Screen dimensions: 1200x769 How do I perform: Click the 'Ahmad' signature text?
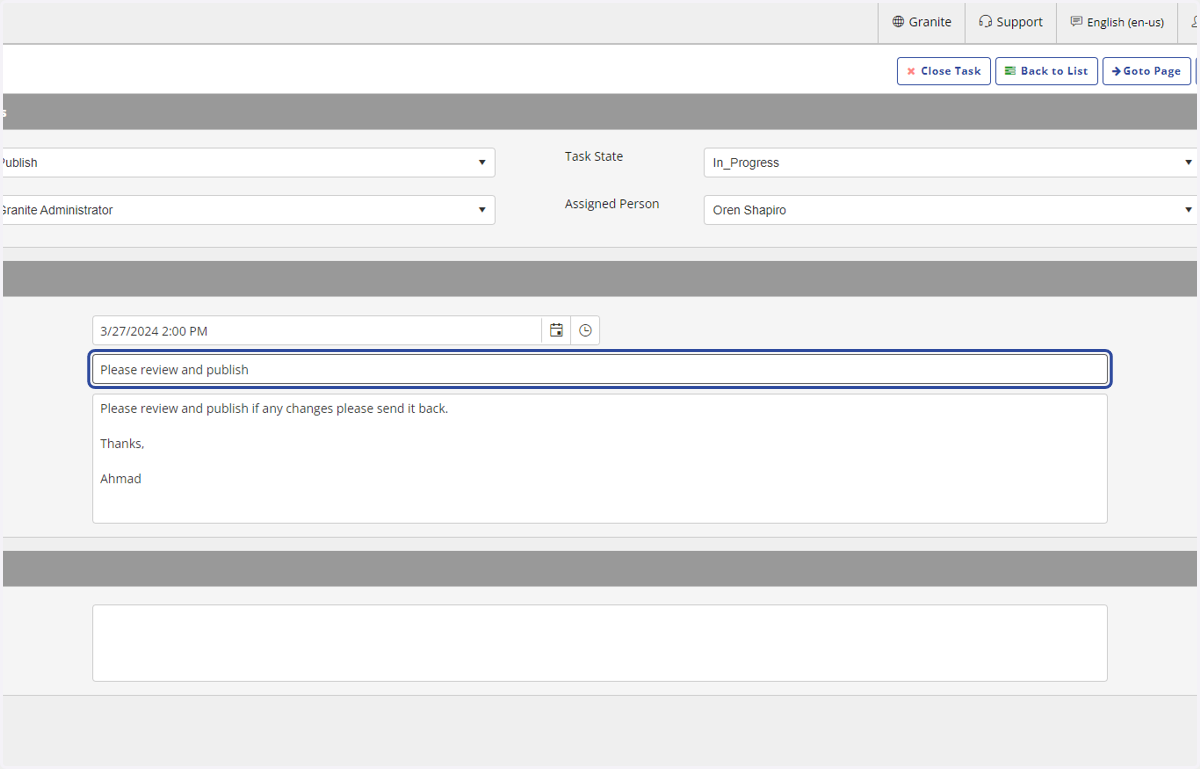(121, 479)
